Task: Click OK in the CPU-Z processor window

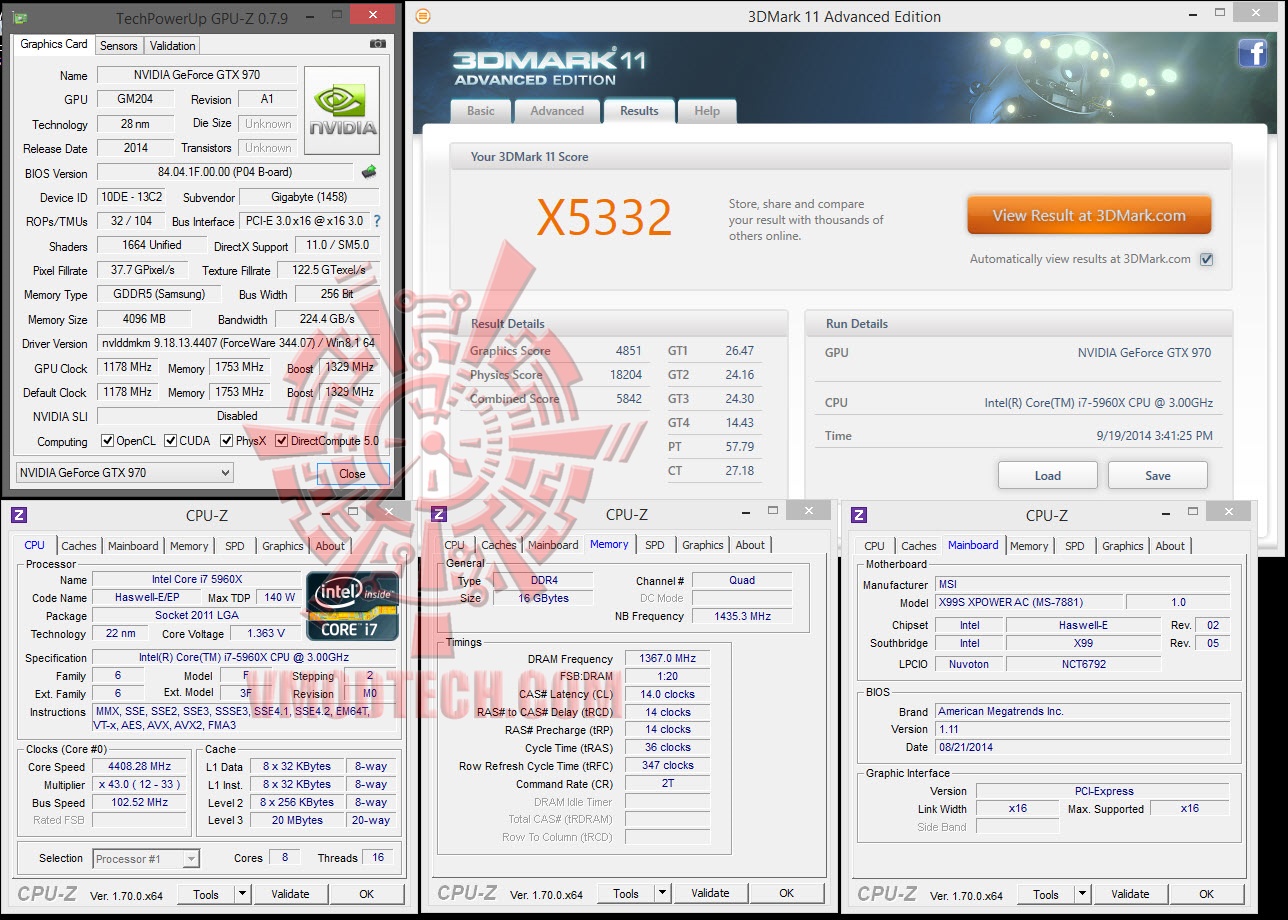Action: [367, 894]
